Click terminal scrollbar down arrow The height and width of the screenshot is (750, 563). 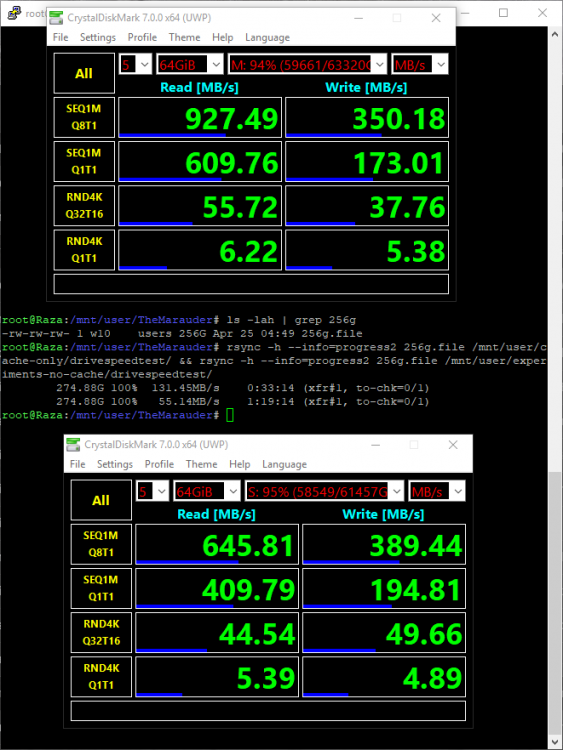pos(555,741)
